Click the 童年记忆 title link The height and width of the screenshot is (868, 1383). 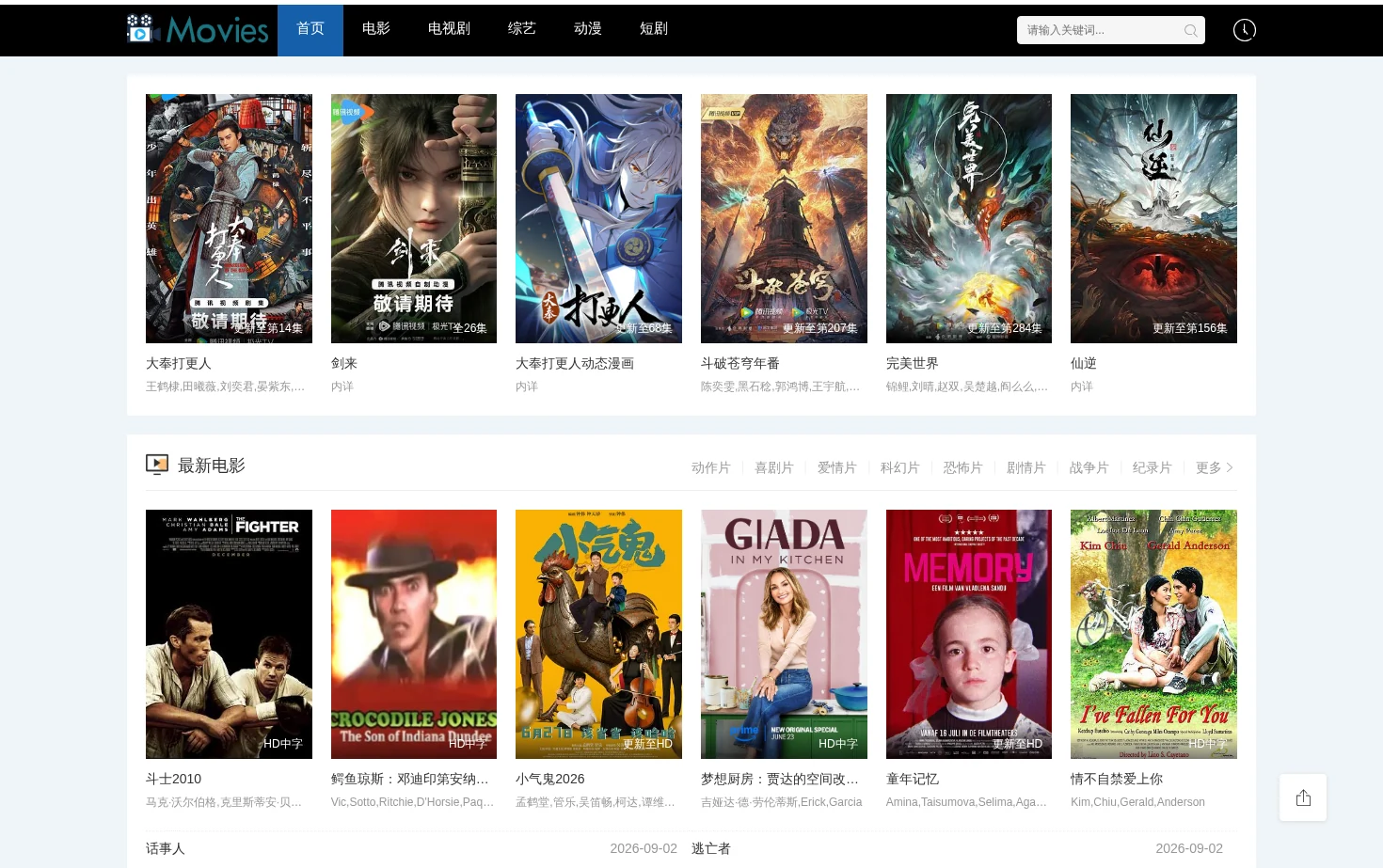pyautogui.click(x=913, y=779)
